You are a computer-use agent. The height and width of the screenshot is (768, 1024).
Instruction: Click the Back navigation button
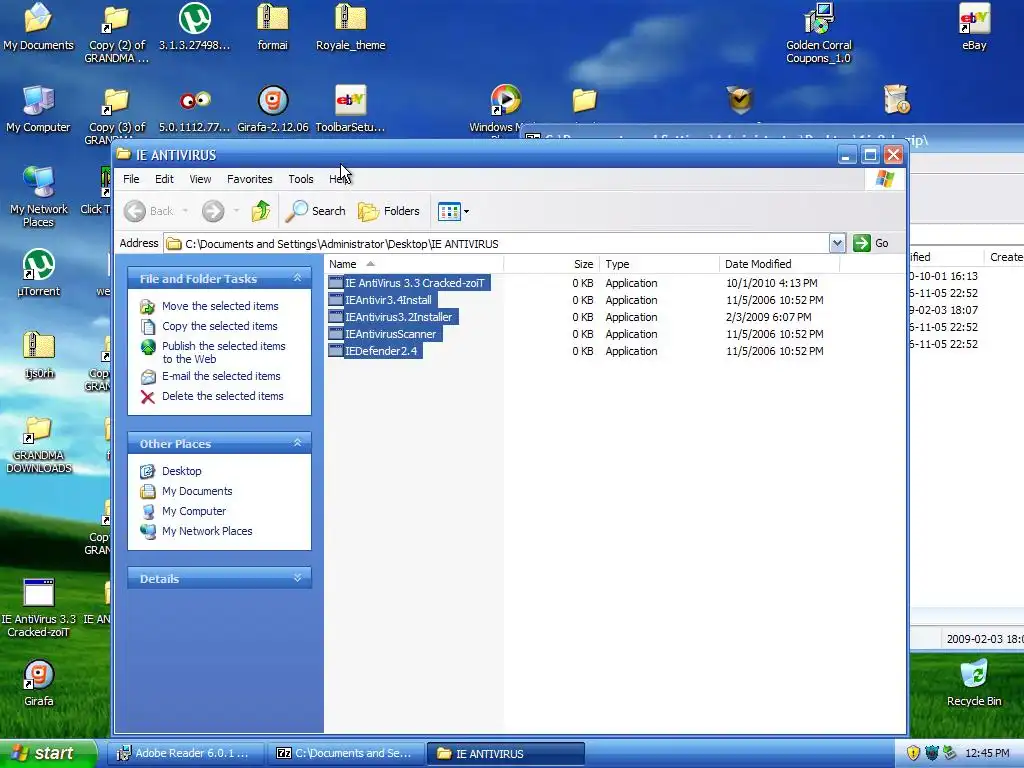coord(150,211)
